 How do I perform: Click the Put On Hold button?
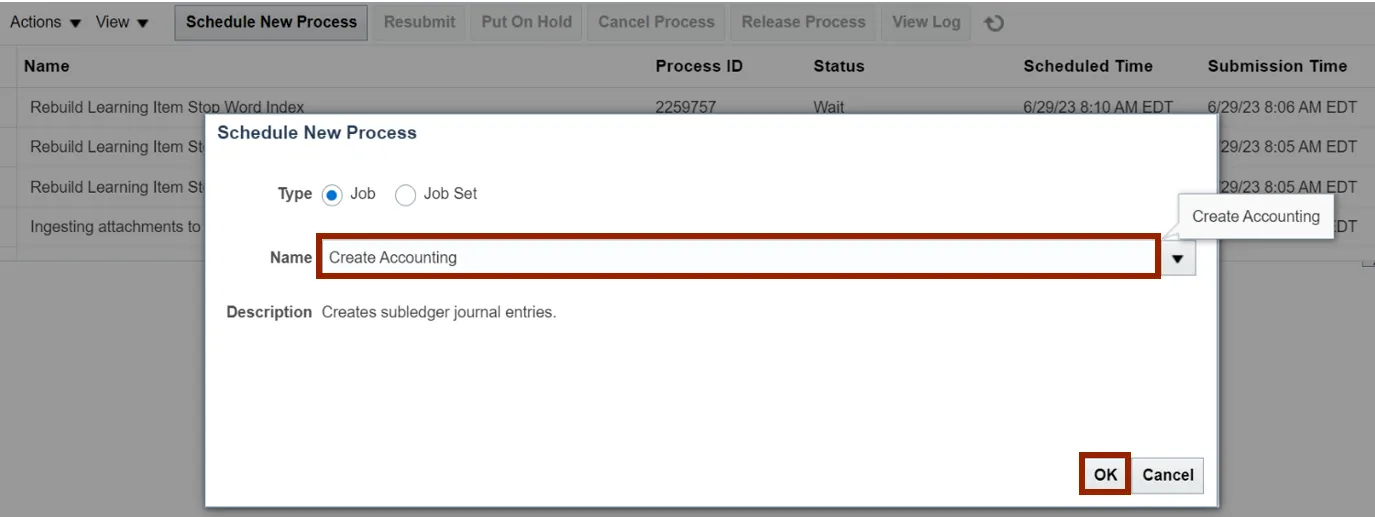527,22
